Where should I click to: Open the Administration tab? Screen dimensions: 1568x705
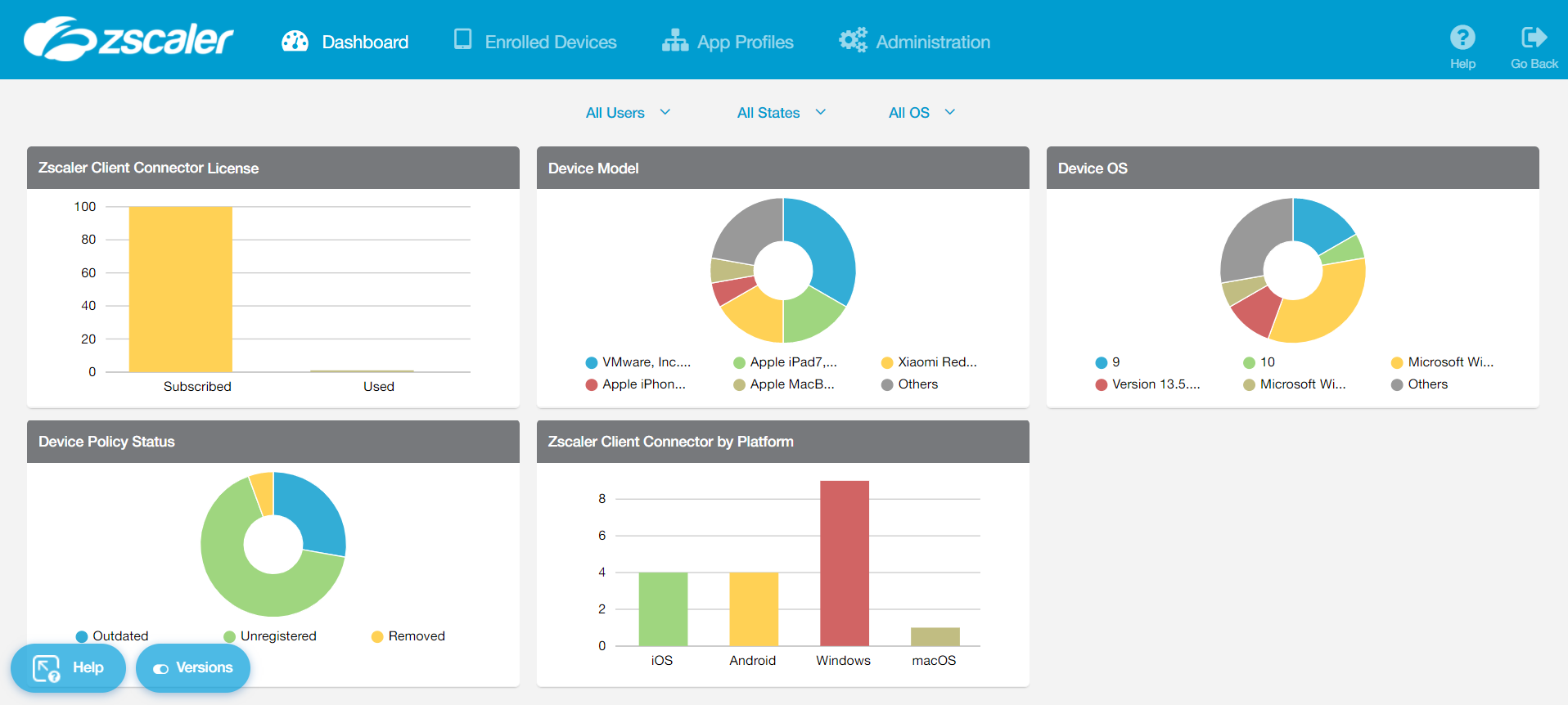pos(915,42)
